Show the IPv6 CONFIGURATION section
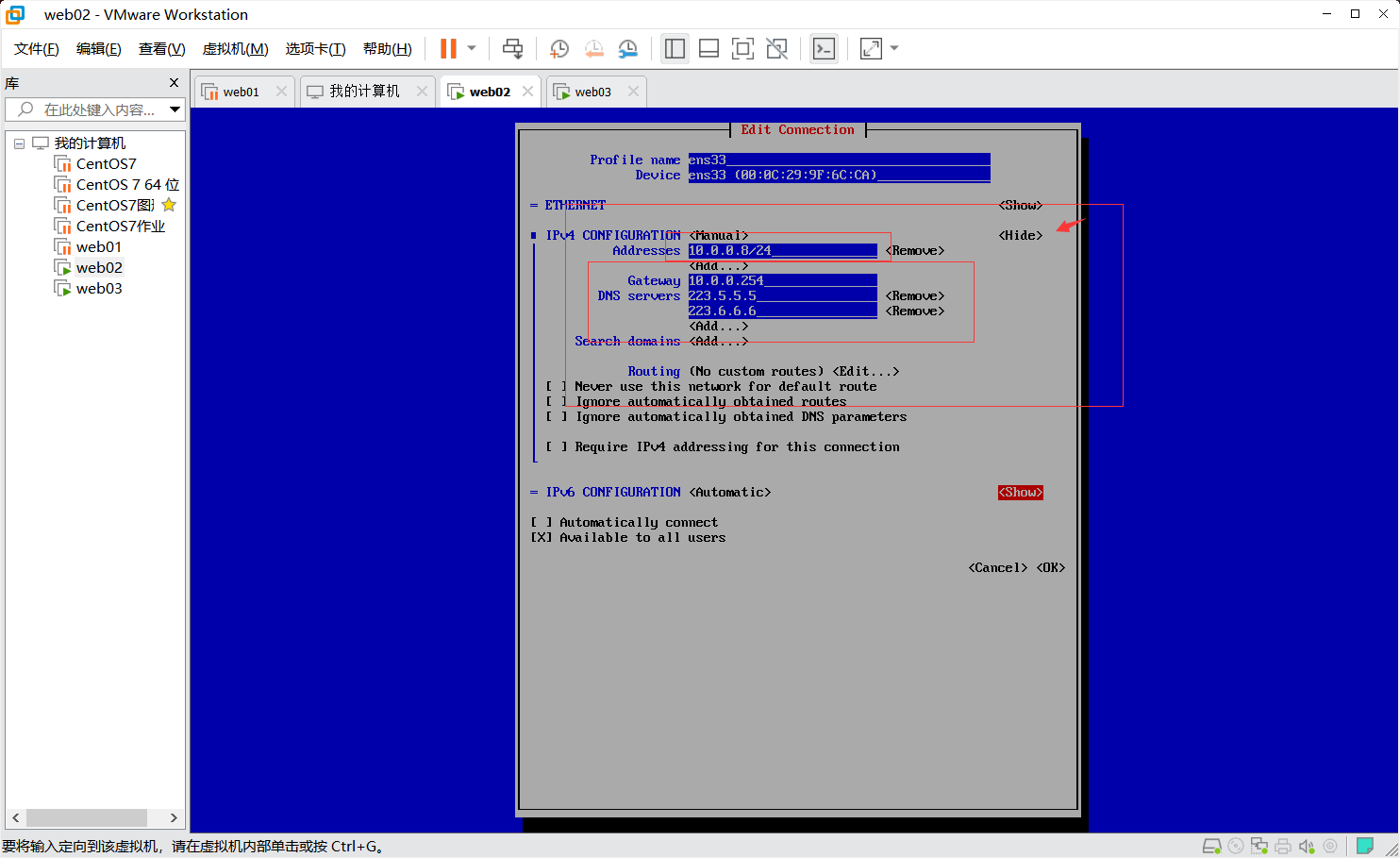1400x858 pixels. (1021, 492)
